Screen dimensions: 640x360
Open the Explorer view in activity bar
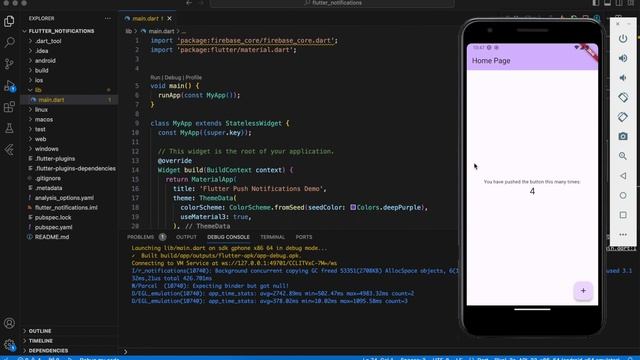(x=9, y=21)
